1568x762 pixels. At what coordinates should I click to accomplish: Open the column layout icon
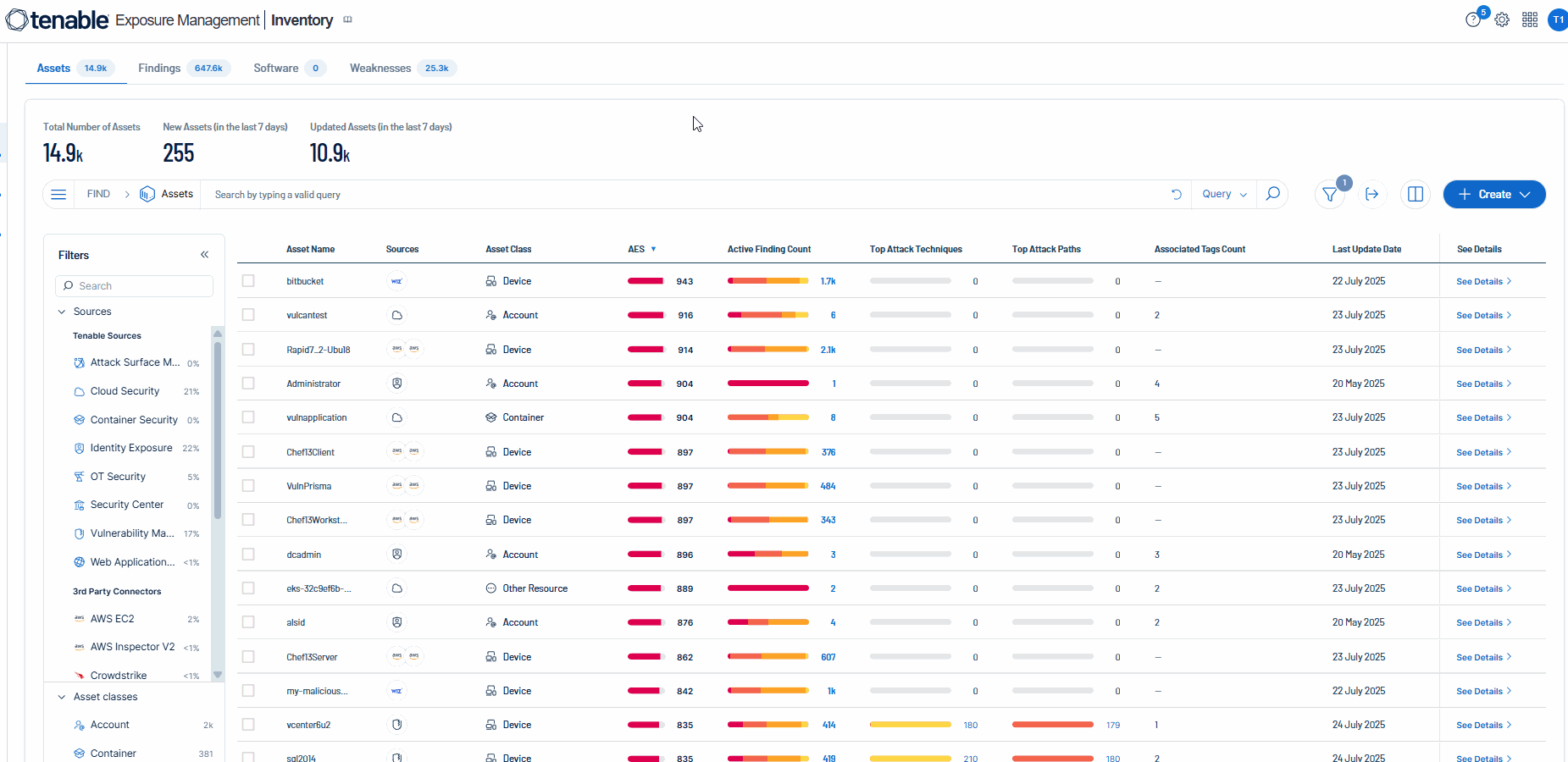point(1415,195)
